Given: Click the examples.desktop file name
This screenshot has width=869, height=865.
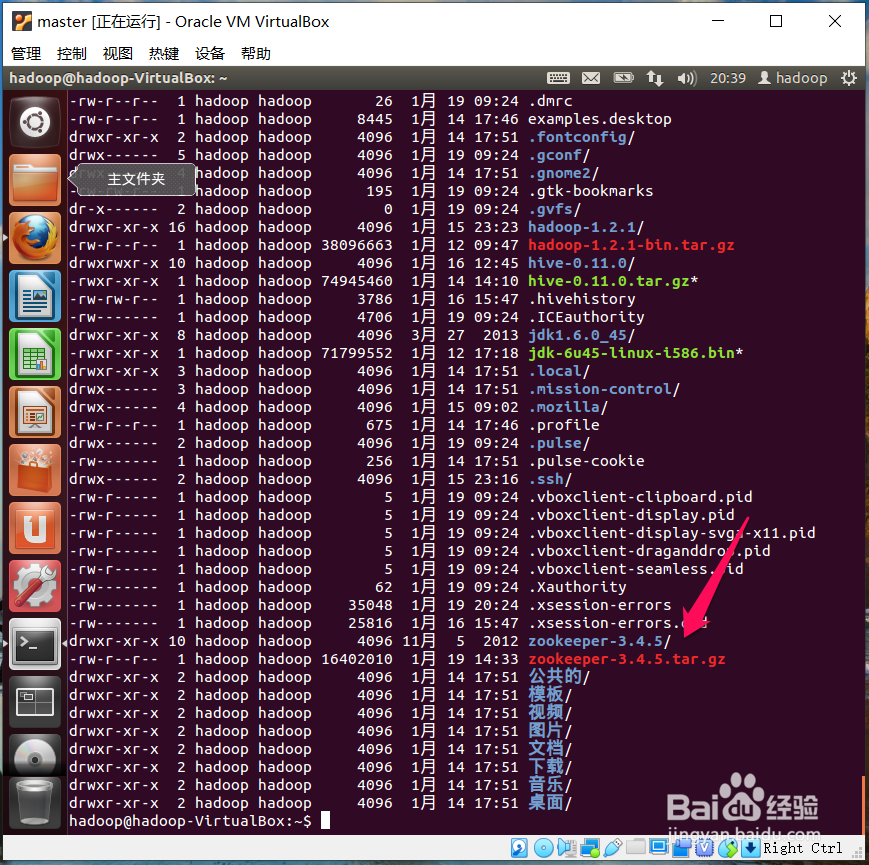Looking at the screenshot, I should coord(600,119).
